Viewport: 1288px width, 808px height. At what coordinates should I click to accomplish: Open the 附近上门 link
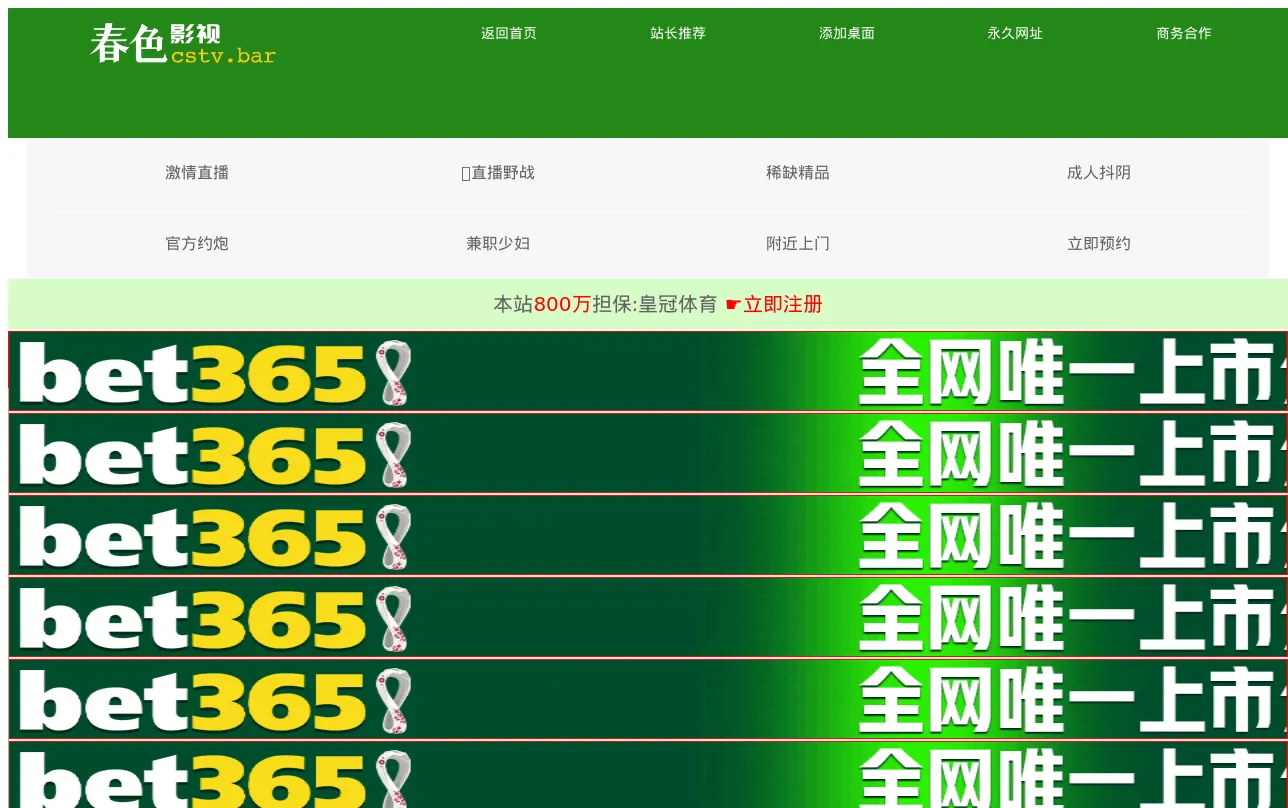click(798, 243)
